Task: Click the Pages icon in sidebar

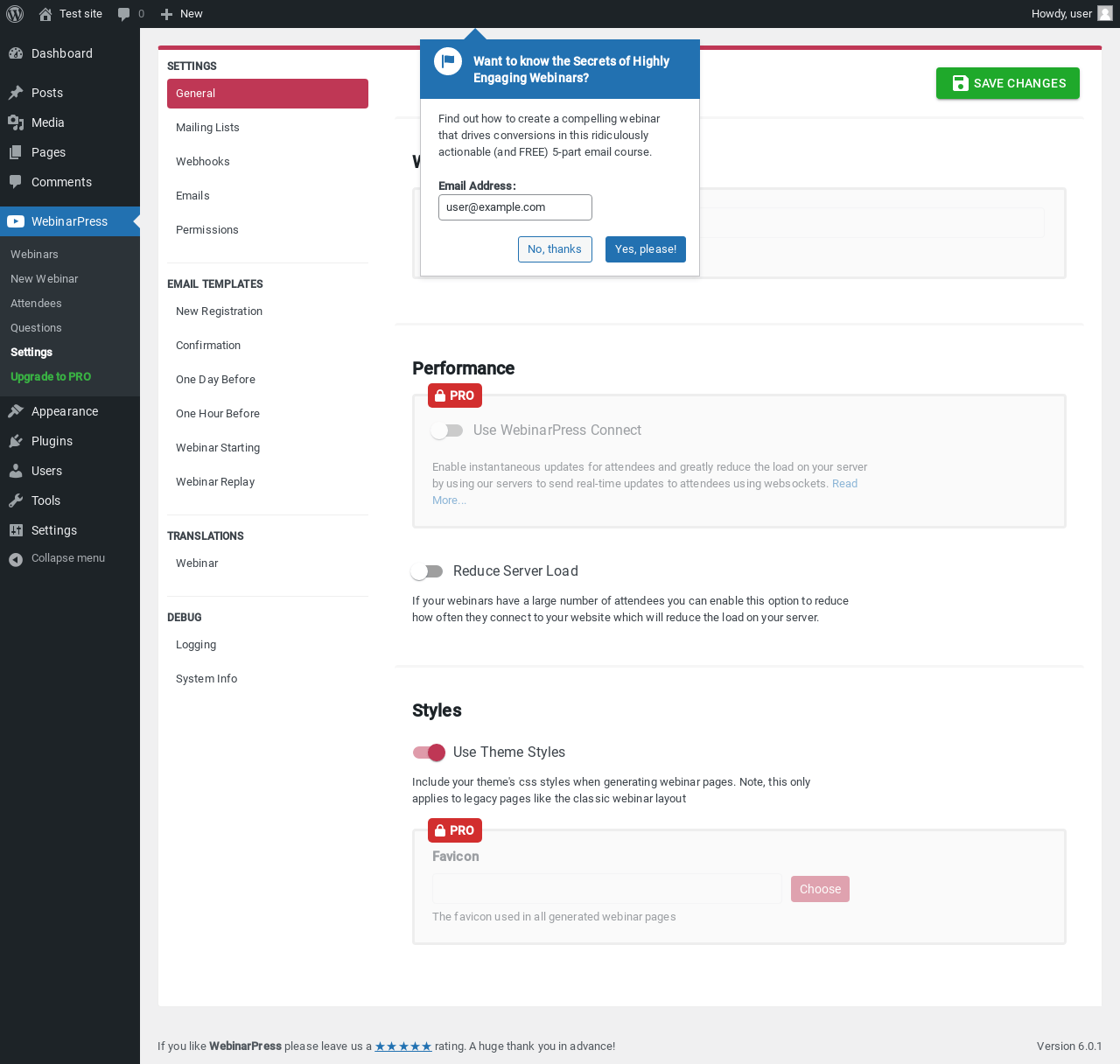Action: click(x=16, y=152)
